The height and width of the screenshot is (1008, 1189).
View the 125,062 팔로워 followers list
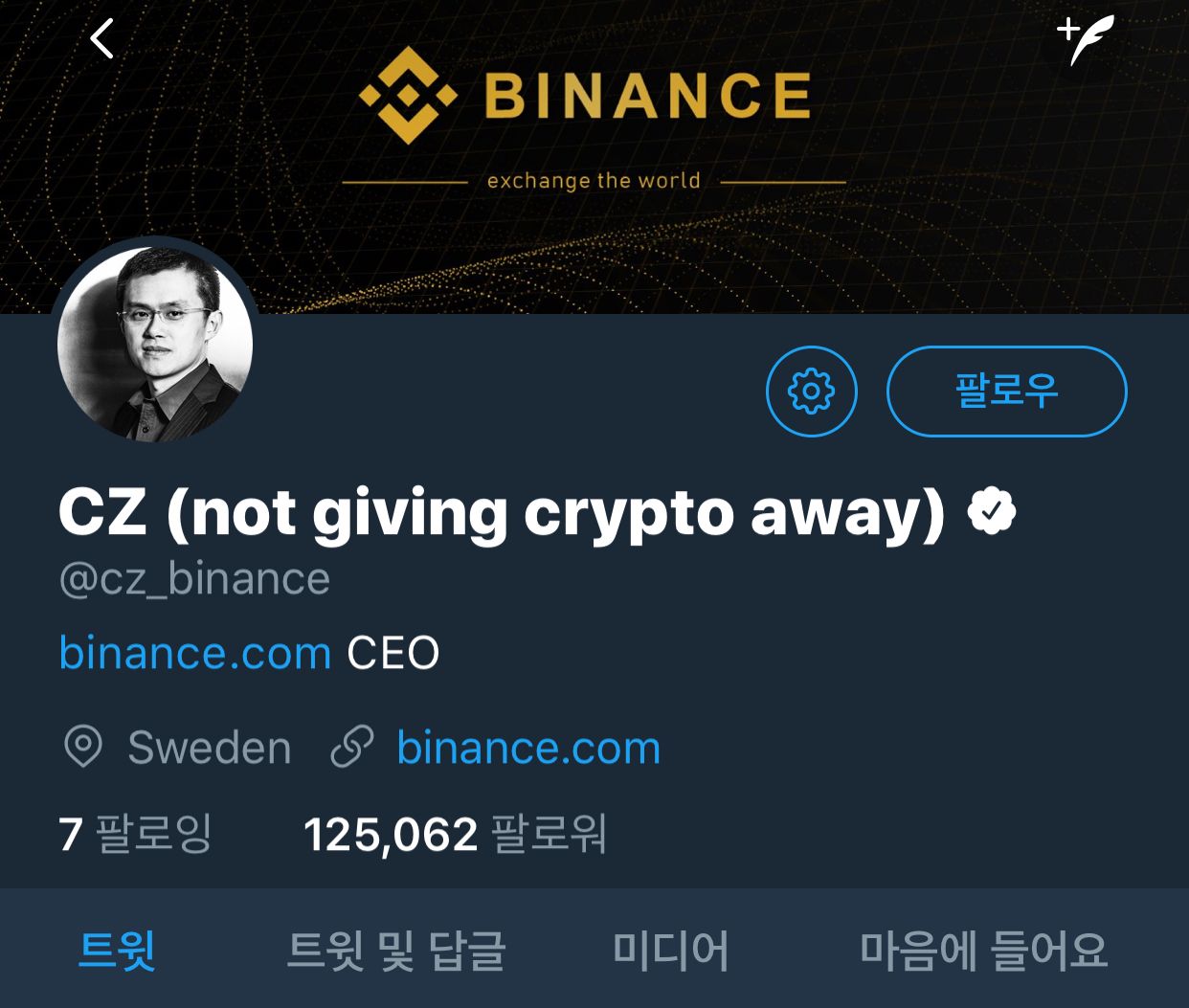tap(455, 834)
